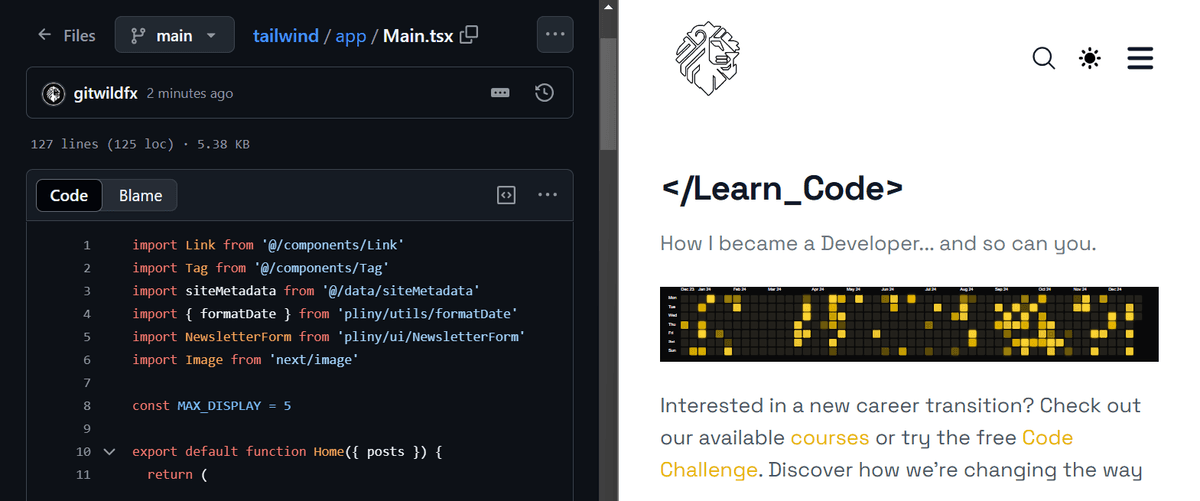The image size is (1200, 501).
Task: Copy the Main.tsx file path
Action: [x=469, y=35]
